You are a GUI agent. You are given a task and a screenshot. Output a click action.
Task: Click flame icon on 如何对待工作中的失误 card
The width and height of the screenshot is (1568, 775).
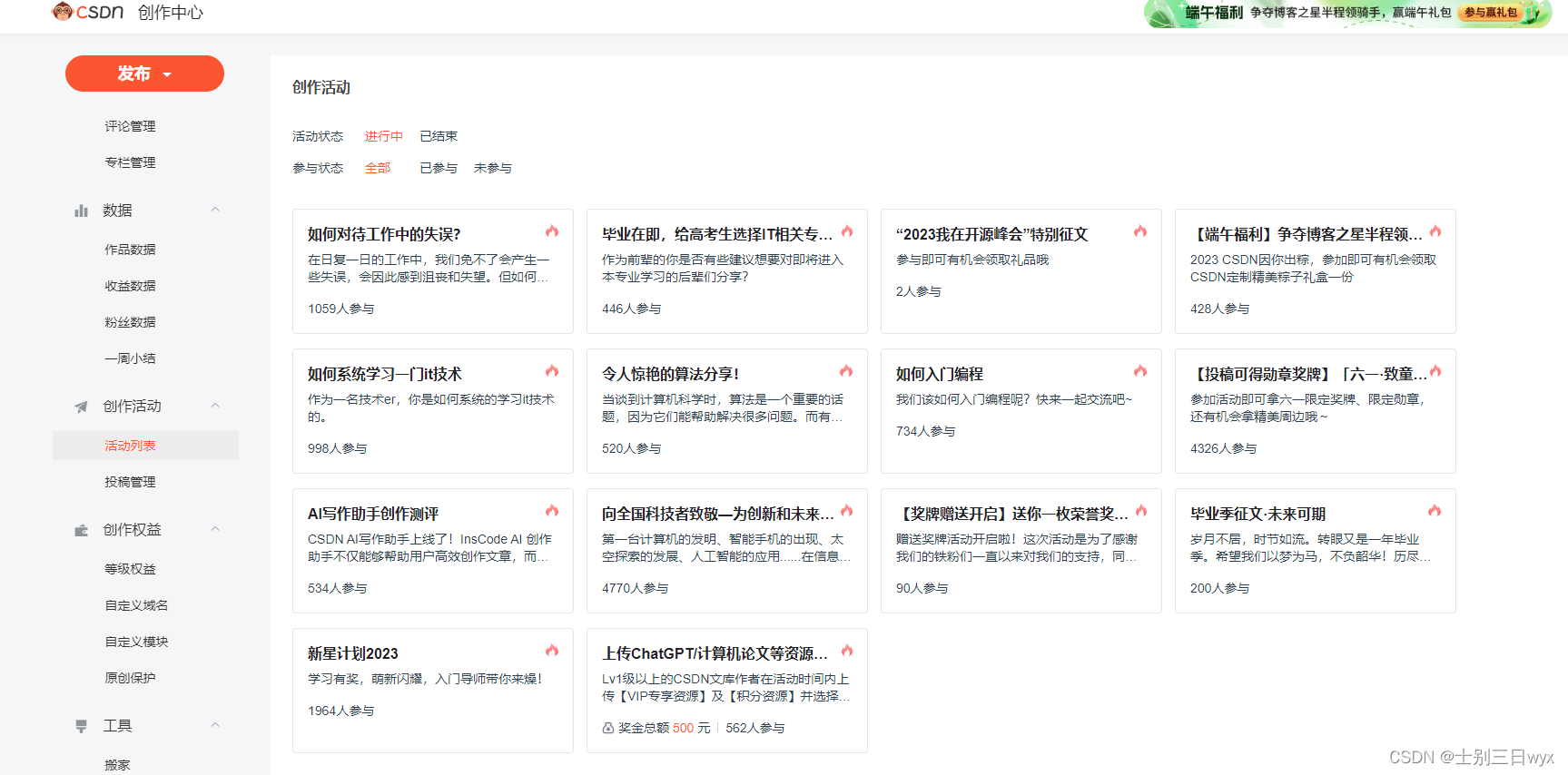click(552, 231)
